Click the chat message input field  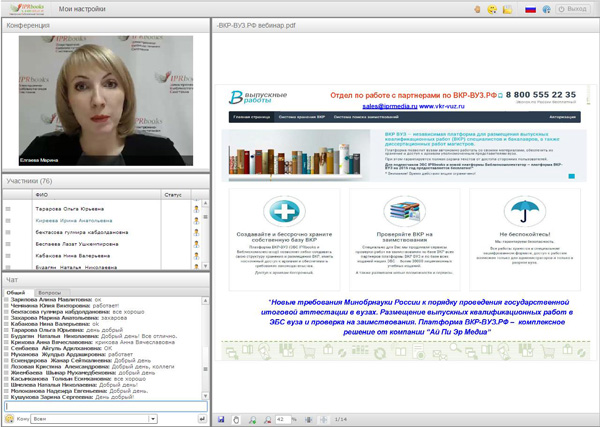tap(106, 406)
